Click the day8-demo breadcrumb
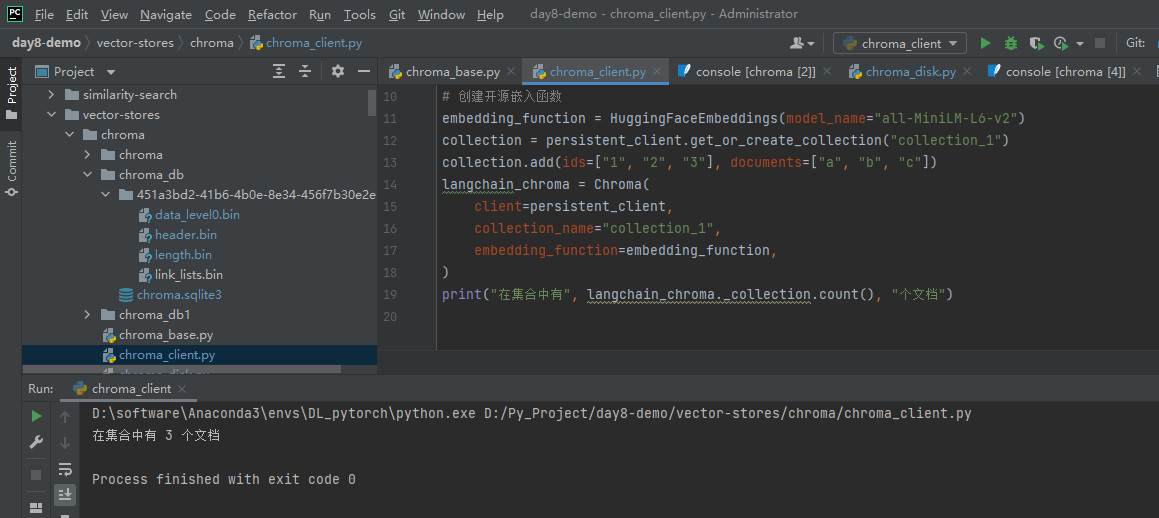Screen dimensions: 1159x518 click(x=46, y=43)
